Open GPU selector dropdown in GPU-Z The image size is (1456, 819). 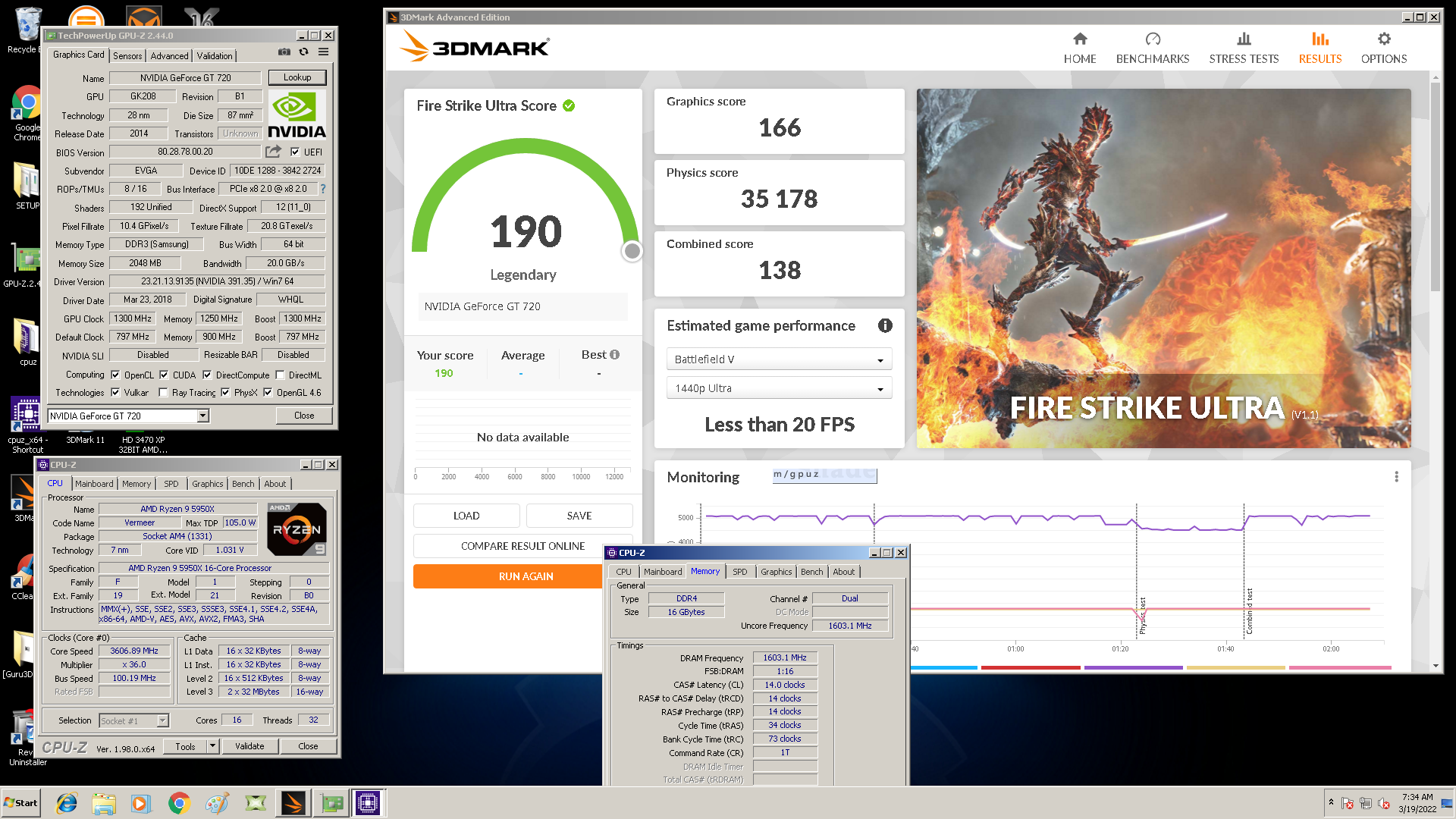click(x=203, y=416)
